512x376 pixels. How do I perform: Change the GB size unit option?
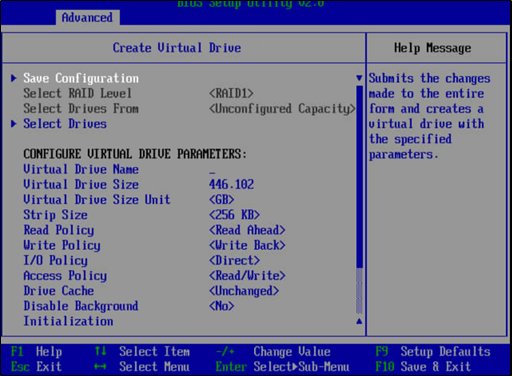coord(222,200)
